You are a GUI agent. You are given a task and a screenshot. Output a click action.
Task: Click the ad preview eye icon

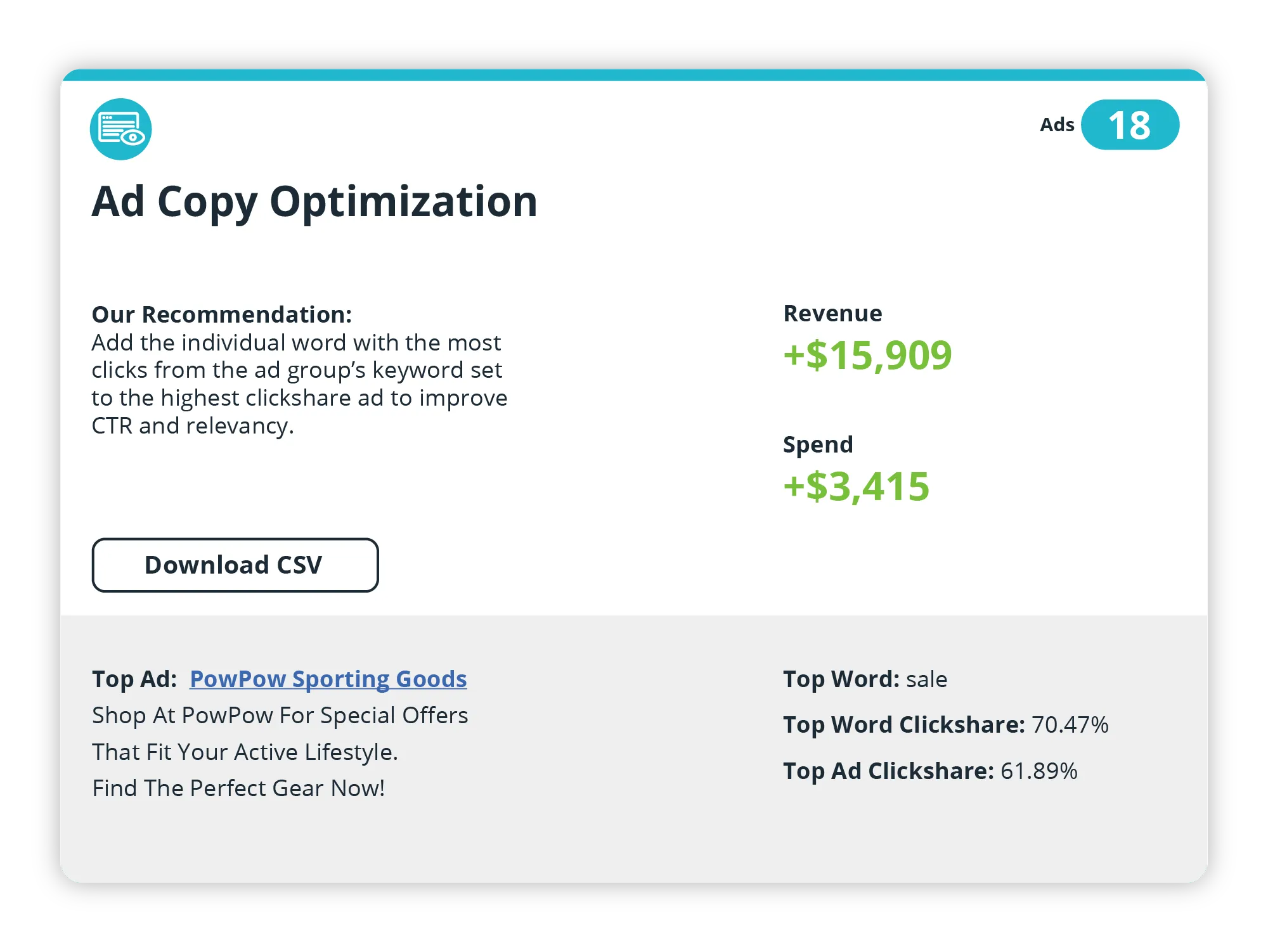[120, 129]
